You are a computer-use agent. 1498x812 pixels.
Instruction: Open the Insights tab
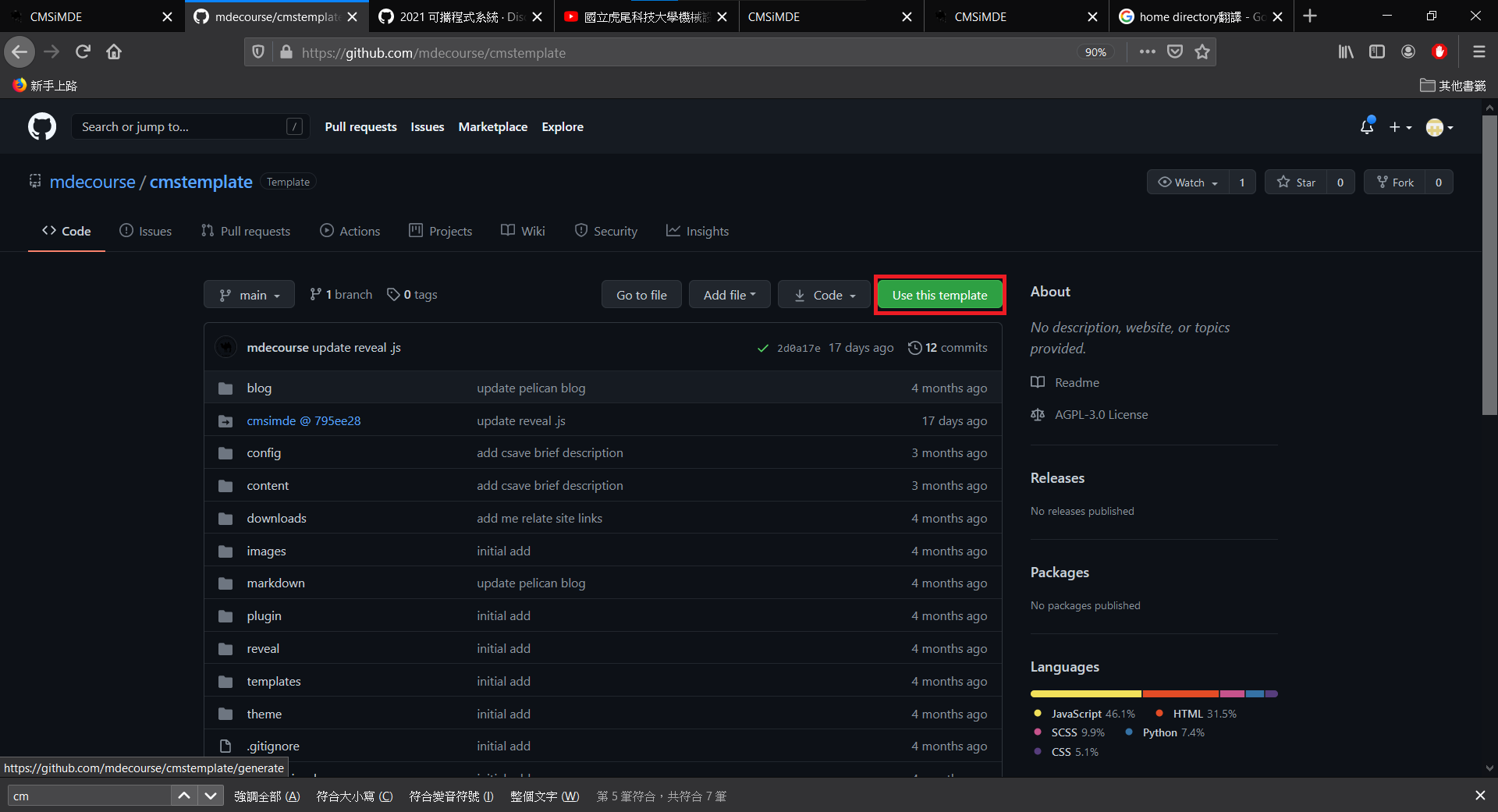click(698, 232)
